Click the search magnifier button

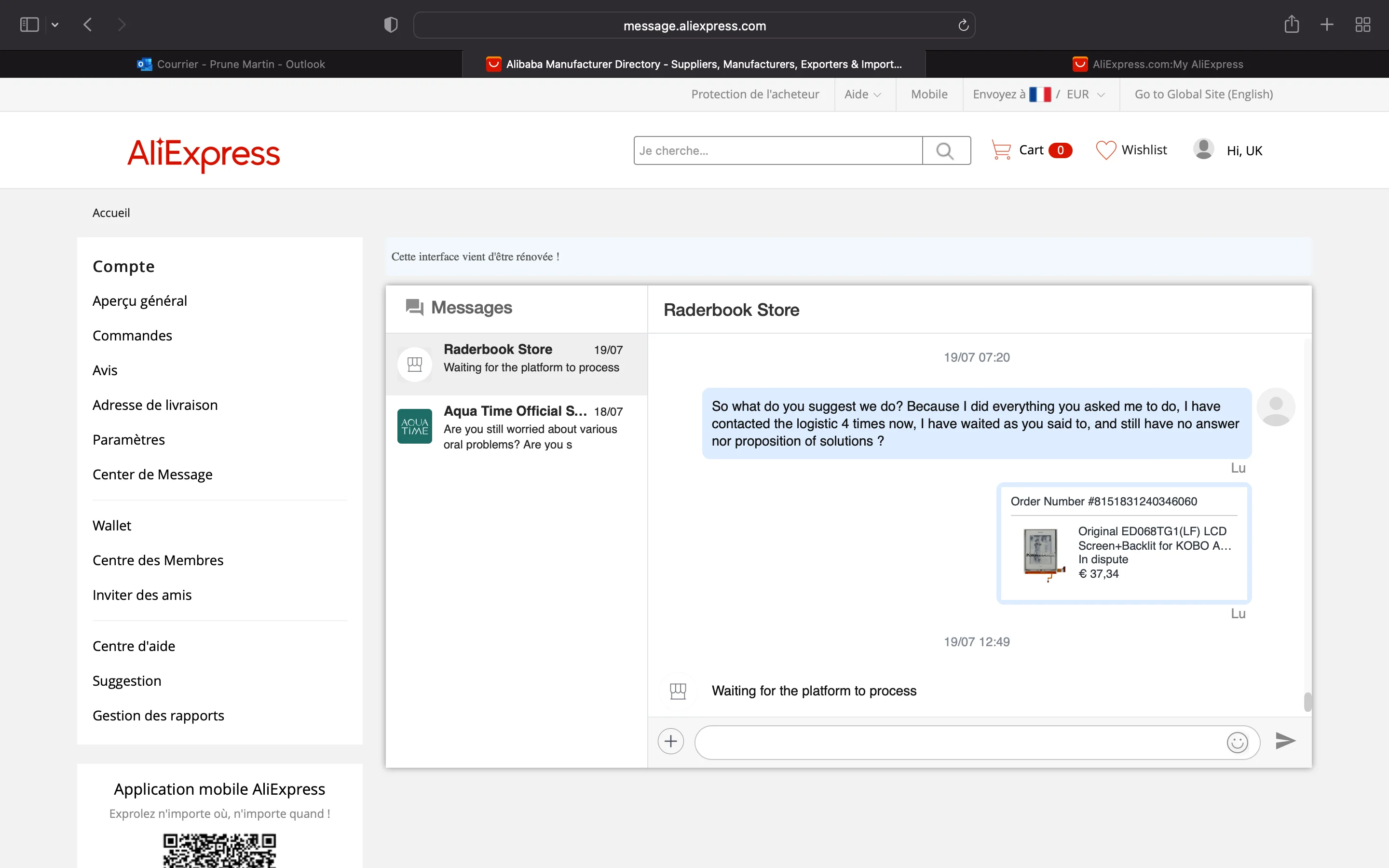point(945,150)
